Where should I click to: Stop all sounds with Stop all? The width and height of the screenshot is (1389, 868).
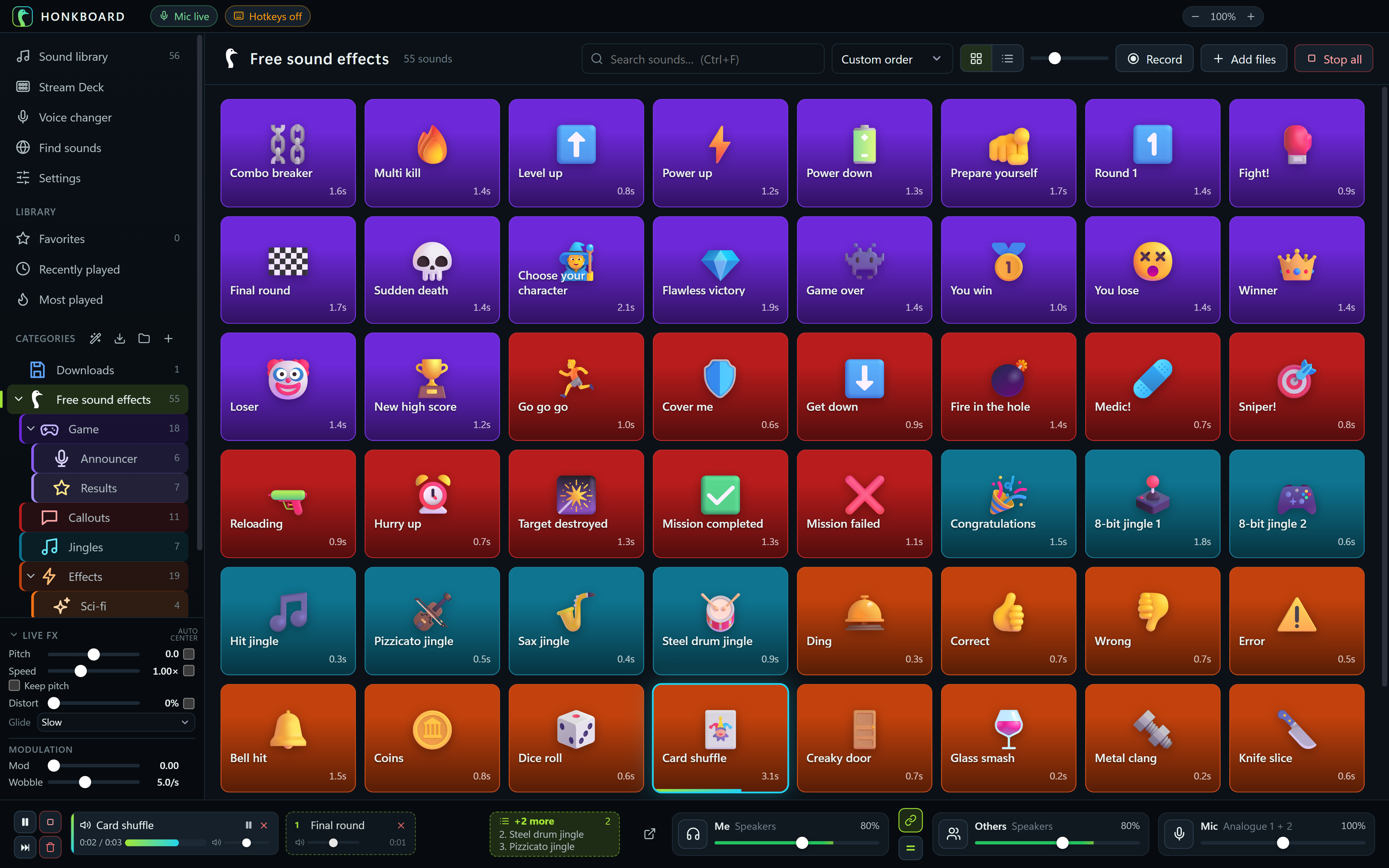tap(1333, 59)
